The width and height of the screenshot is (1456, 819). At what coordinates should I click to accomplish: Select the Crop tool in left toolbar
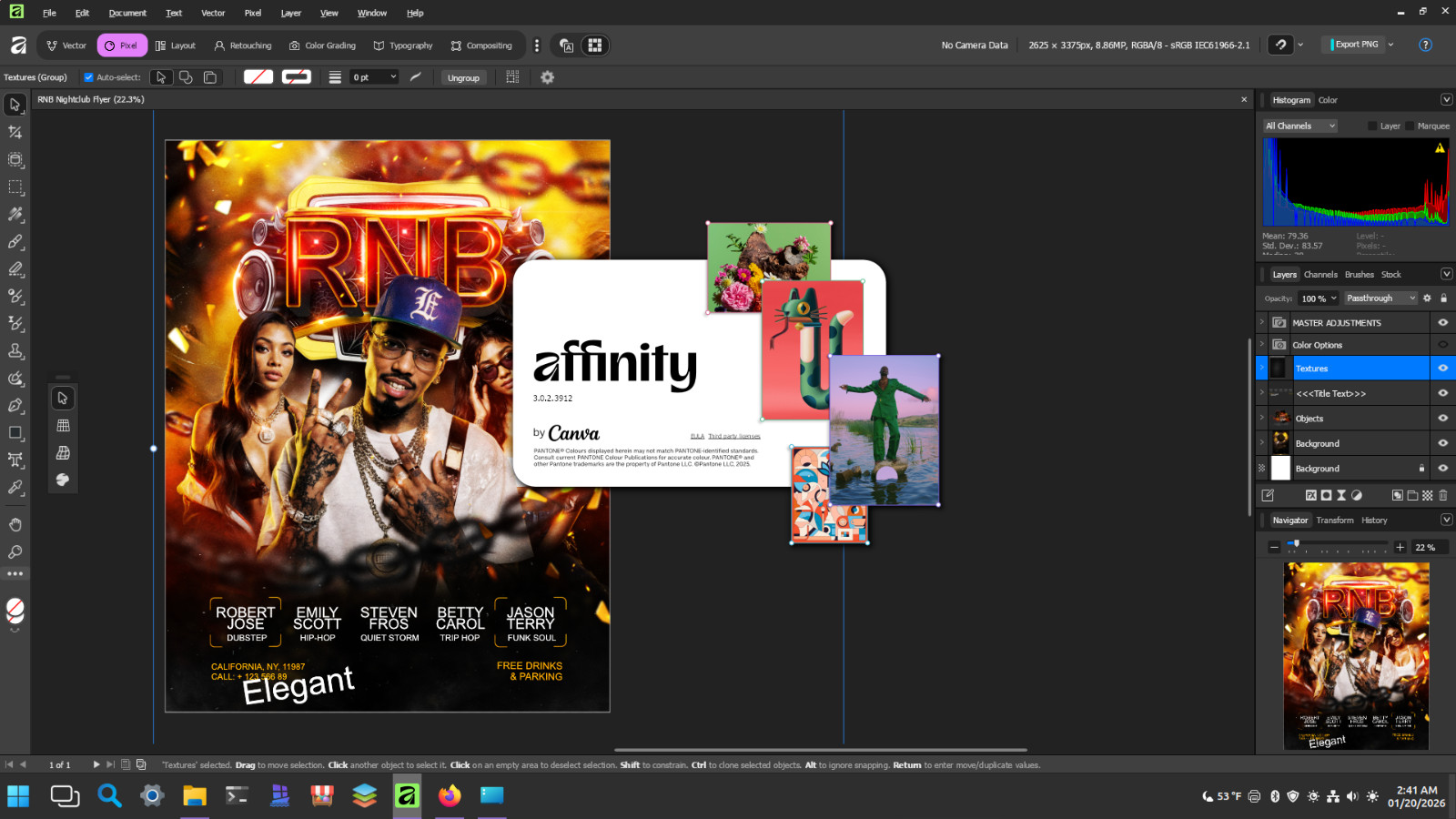[15, 132]
